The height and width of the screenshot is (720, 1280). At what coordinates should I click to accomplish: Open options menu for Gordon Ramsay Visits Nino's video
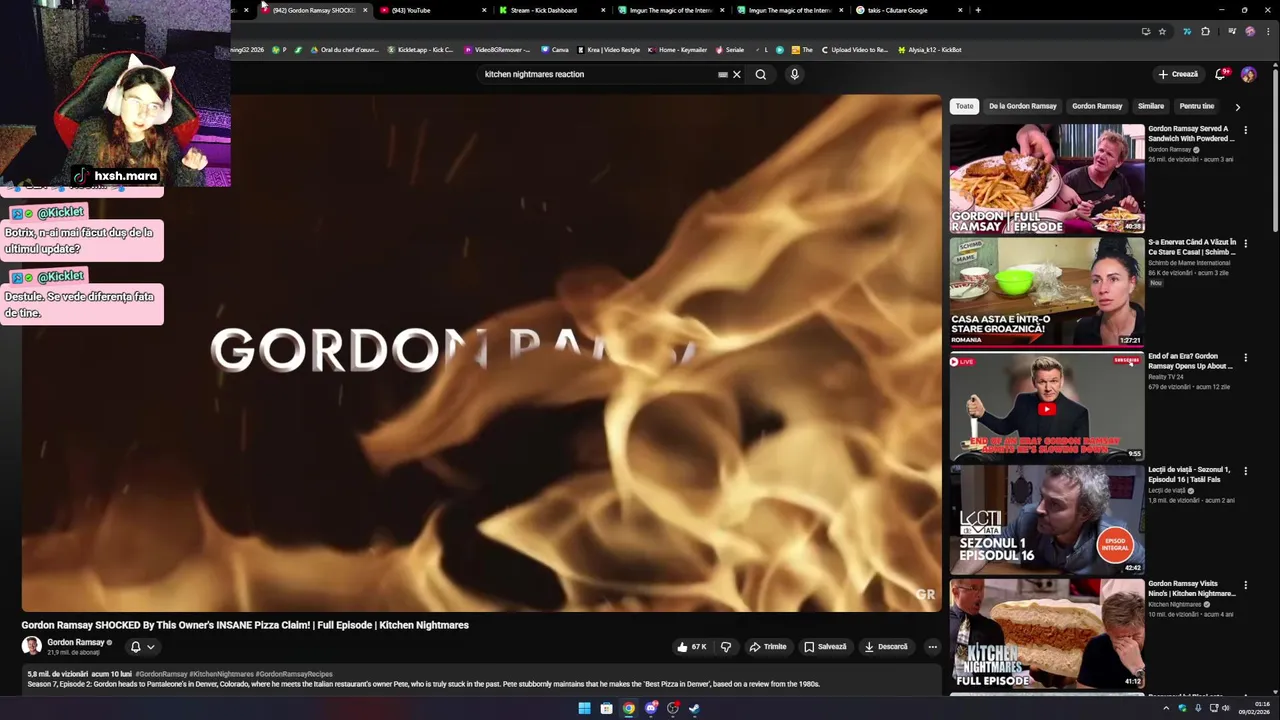(x=1245, y=585)
